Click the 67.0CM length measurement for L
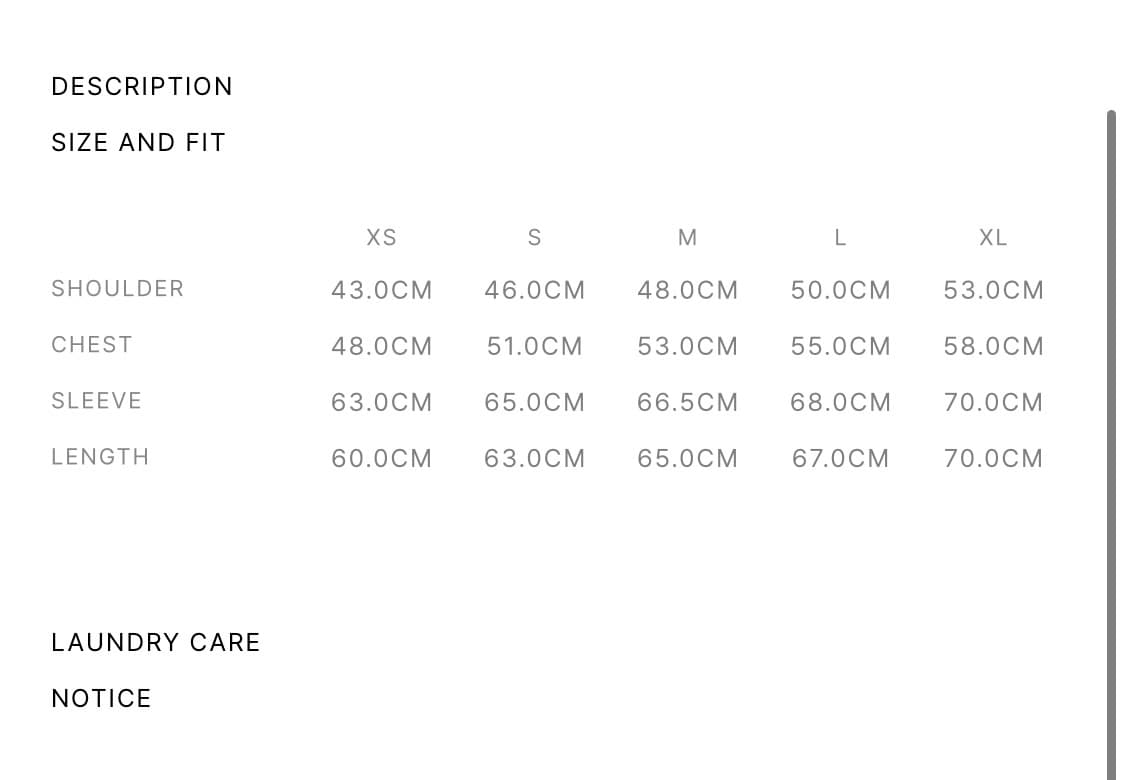The width and height of the screenshot is (1125, 780). click(840, 459)
